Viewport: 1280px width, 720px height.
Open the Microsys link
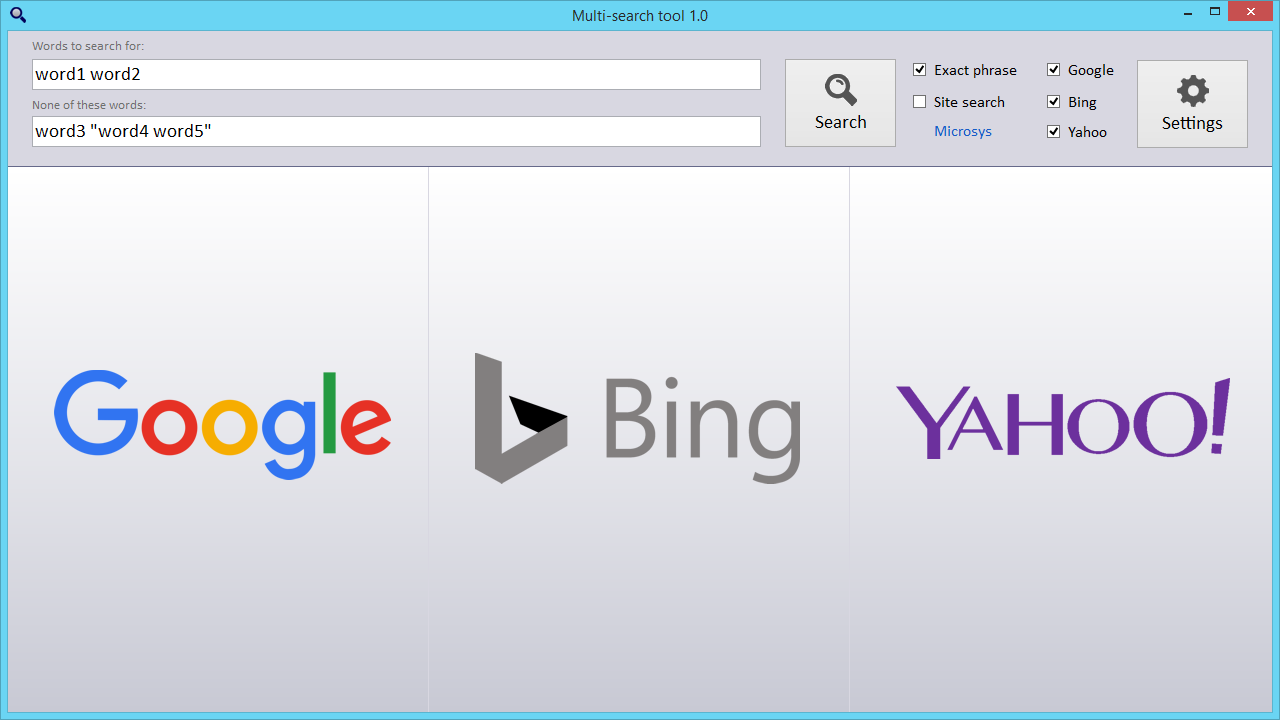click(963, 131)
